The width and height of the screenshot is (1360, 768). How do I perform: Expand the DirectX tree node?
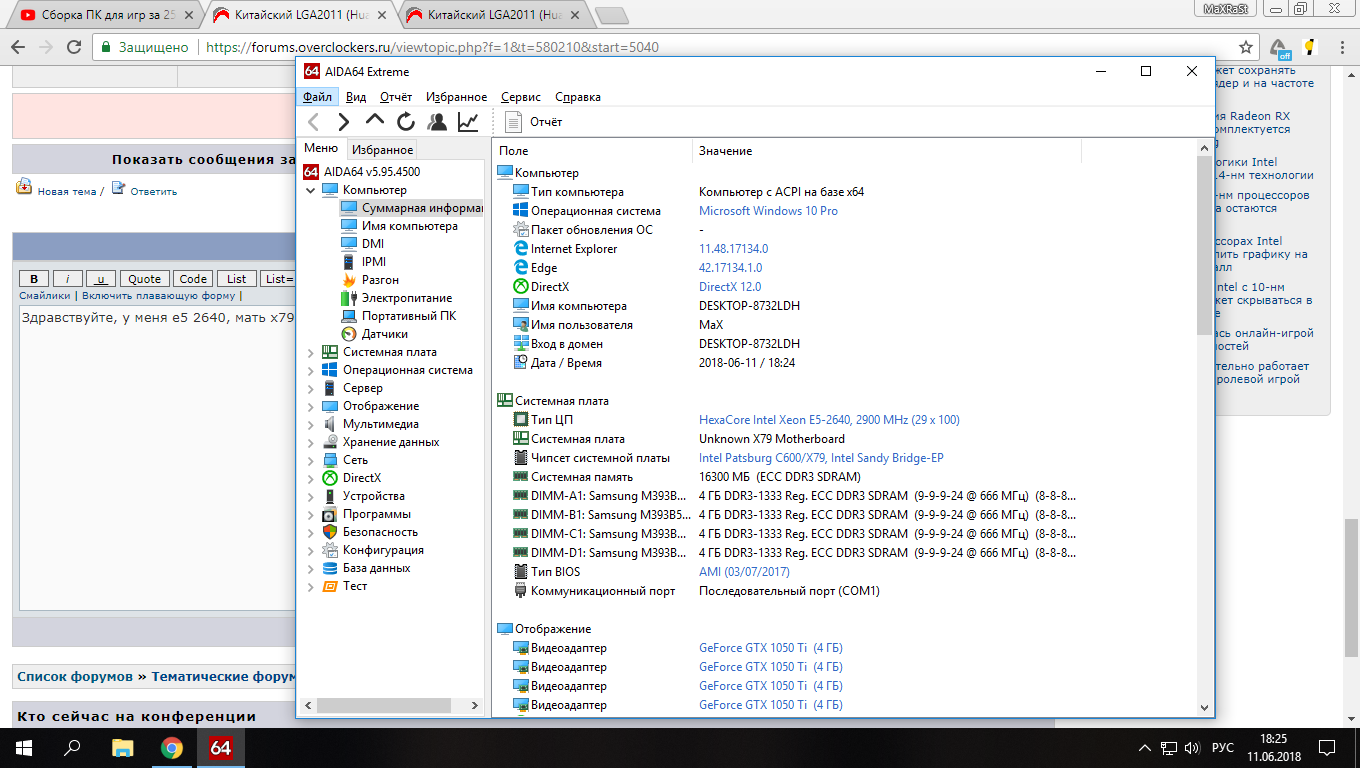tap(311, 478)
